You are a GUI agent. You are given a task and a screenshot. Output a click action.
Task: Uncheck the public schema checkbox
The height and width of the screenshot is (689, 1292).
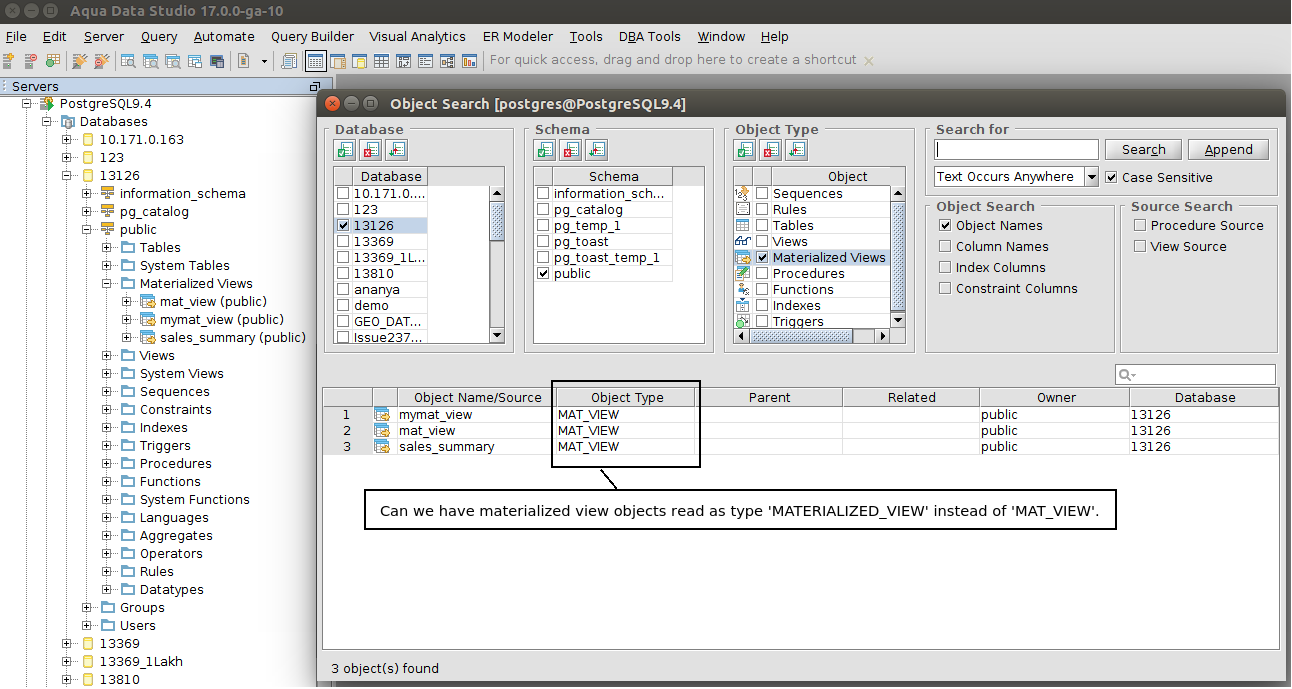click(543, 274)
